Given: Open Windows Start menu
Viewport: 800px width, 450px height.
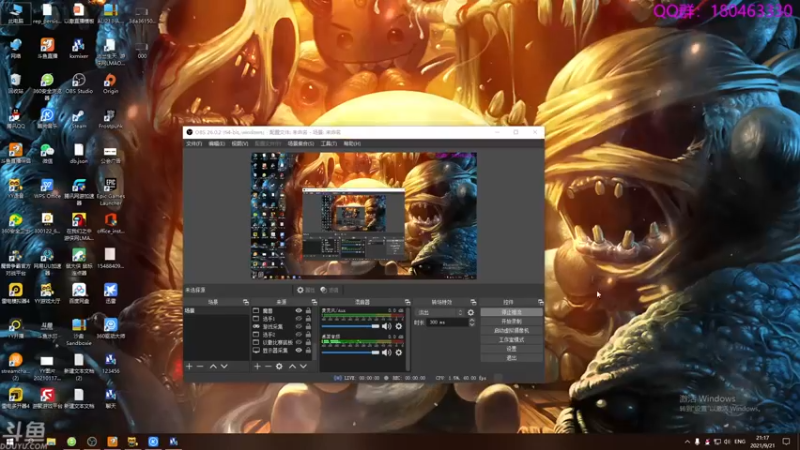Looking at the screenshot, I should 10,442.
